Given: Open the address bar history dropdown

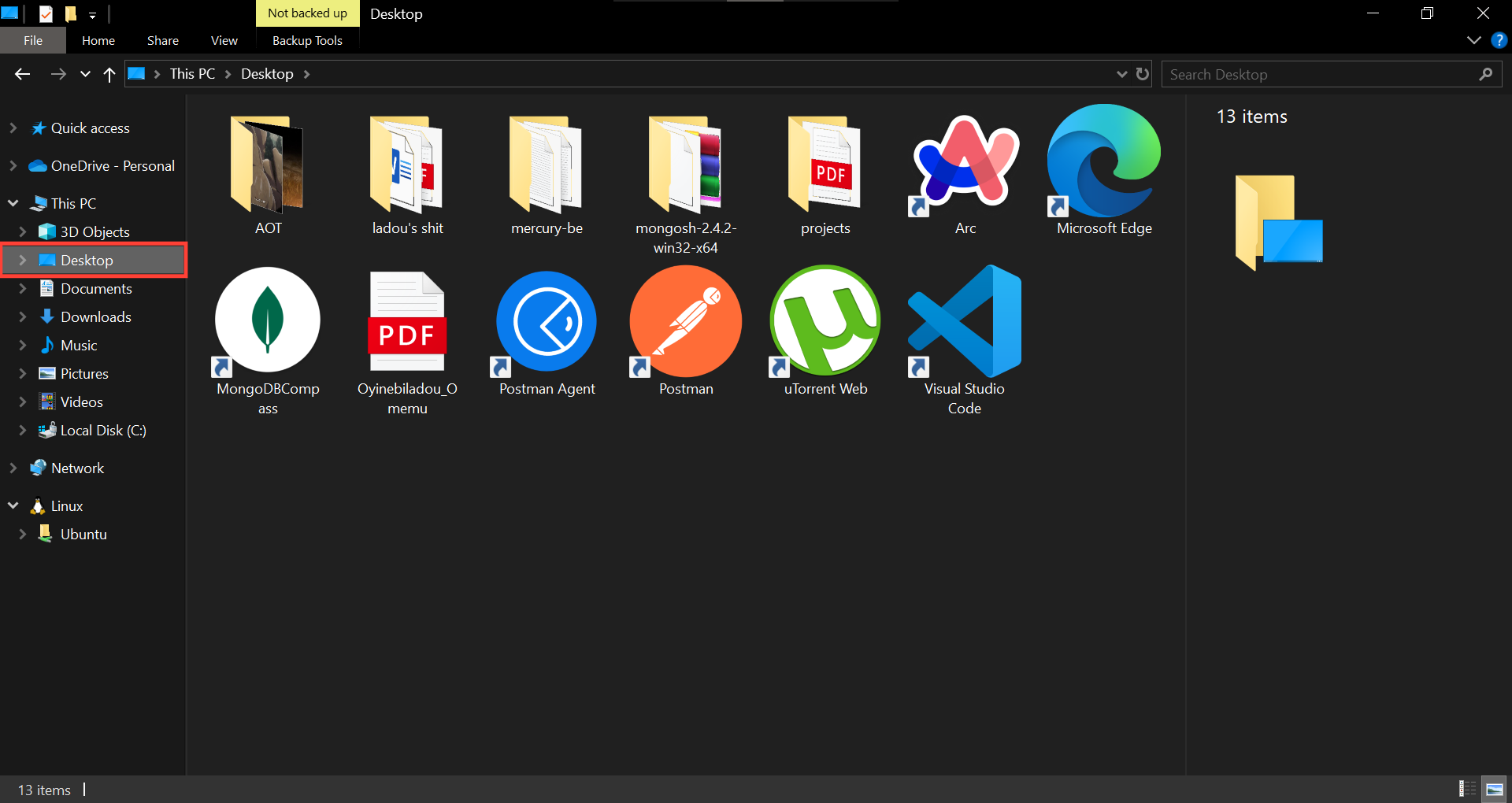Looking at the screenshot, I should [x=1122, y=74].
